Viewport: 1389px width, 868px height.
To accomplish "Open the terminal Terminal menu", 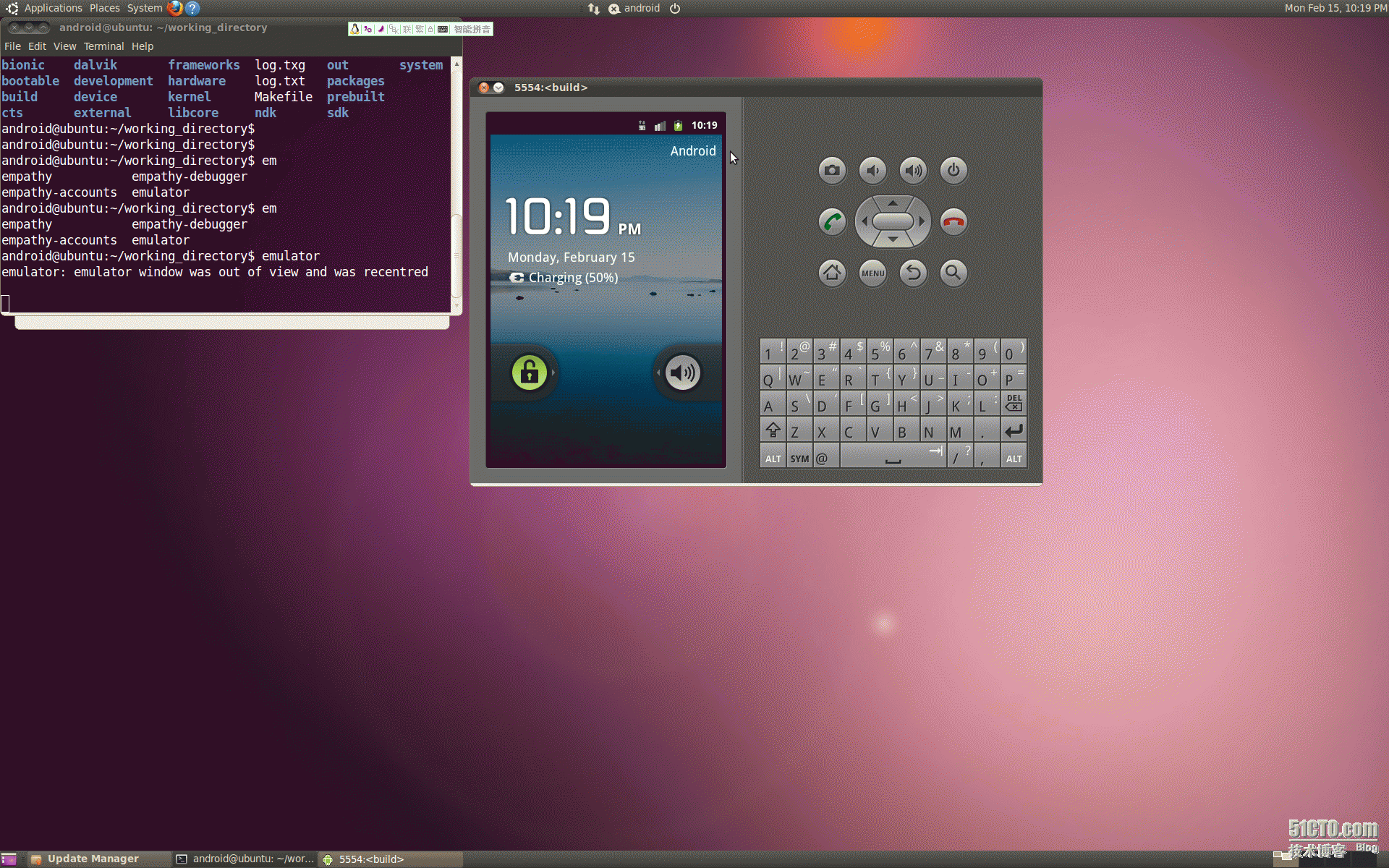I will [103, 46].
